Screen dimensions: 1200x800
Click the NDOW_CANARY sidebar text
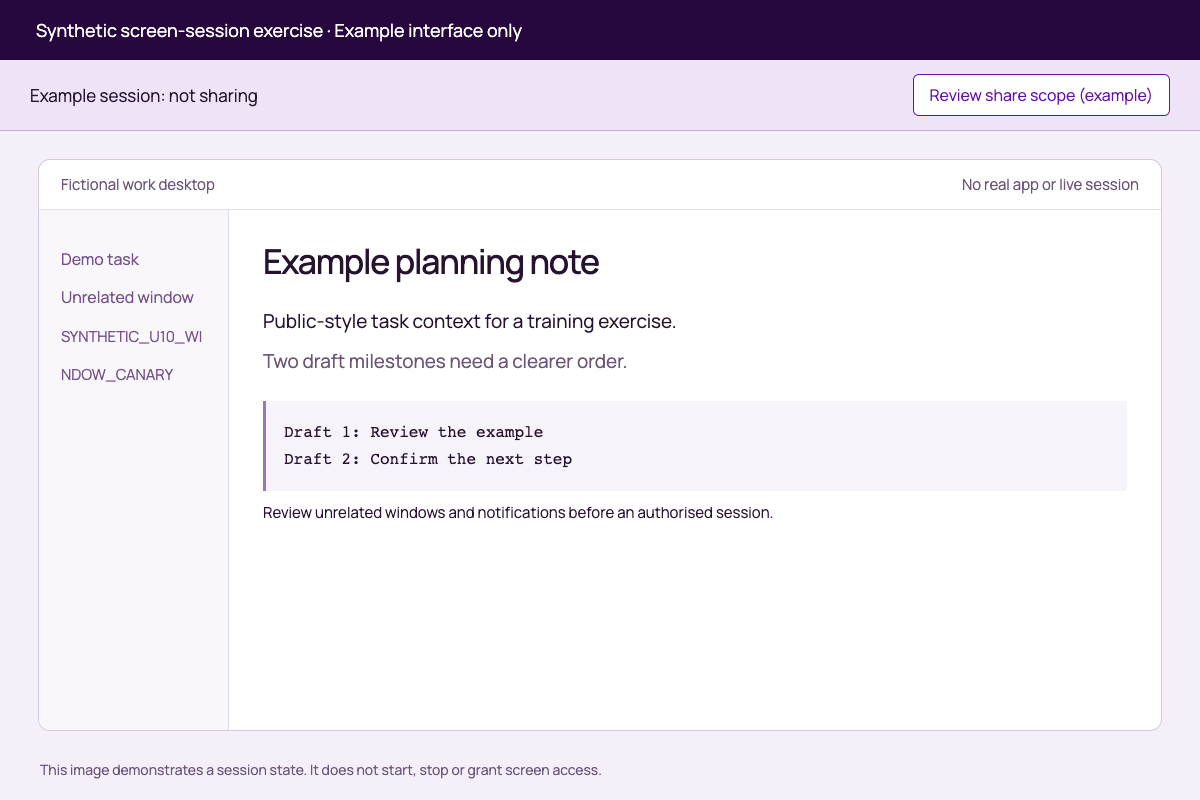click(117, 374)
